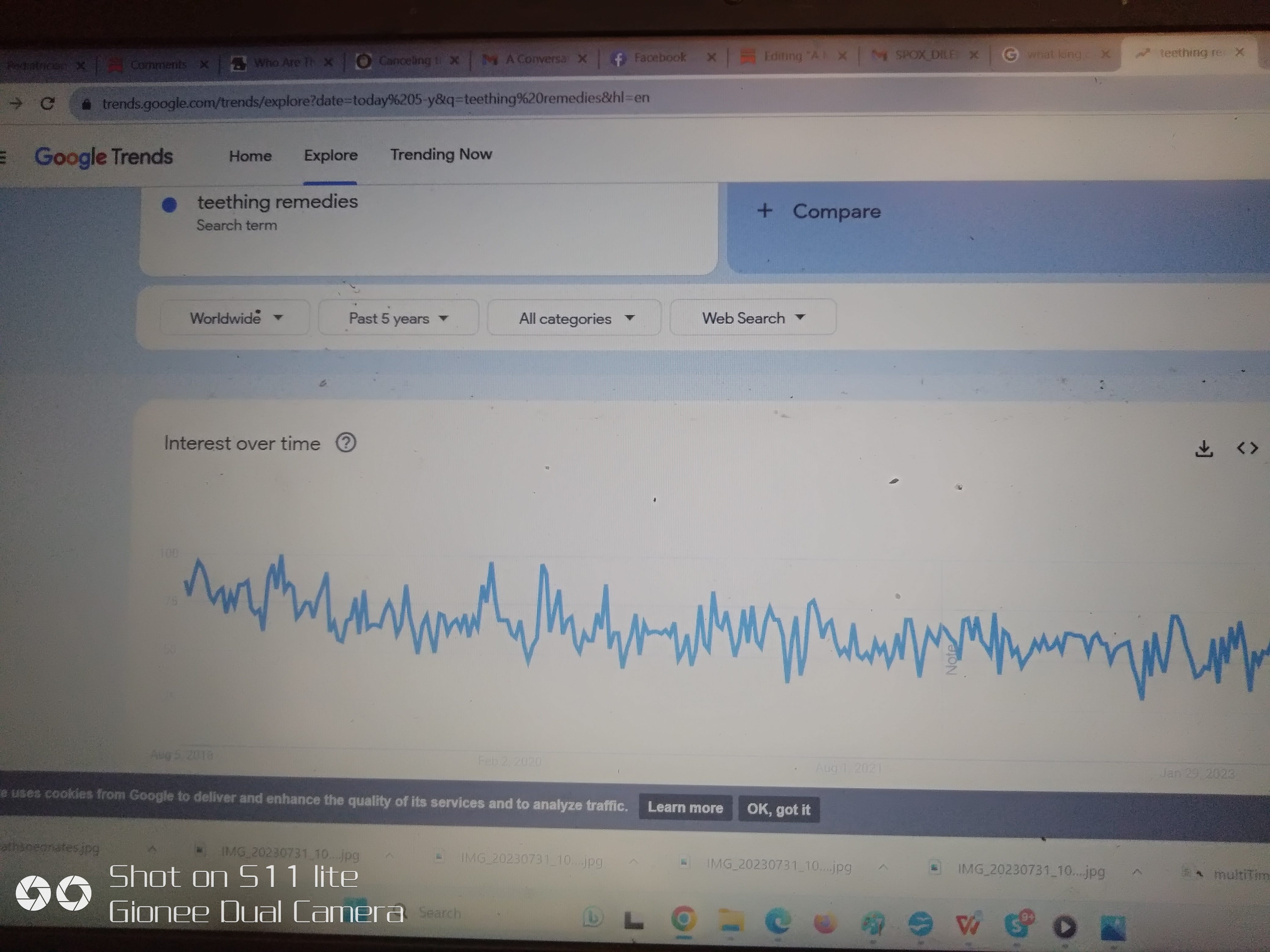The image size is (1270, 952).
Task: Click OK, got it in cookie banner
Action: click(778, 809)
